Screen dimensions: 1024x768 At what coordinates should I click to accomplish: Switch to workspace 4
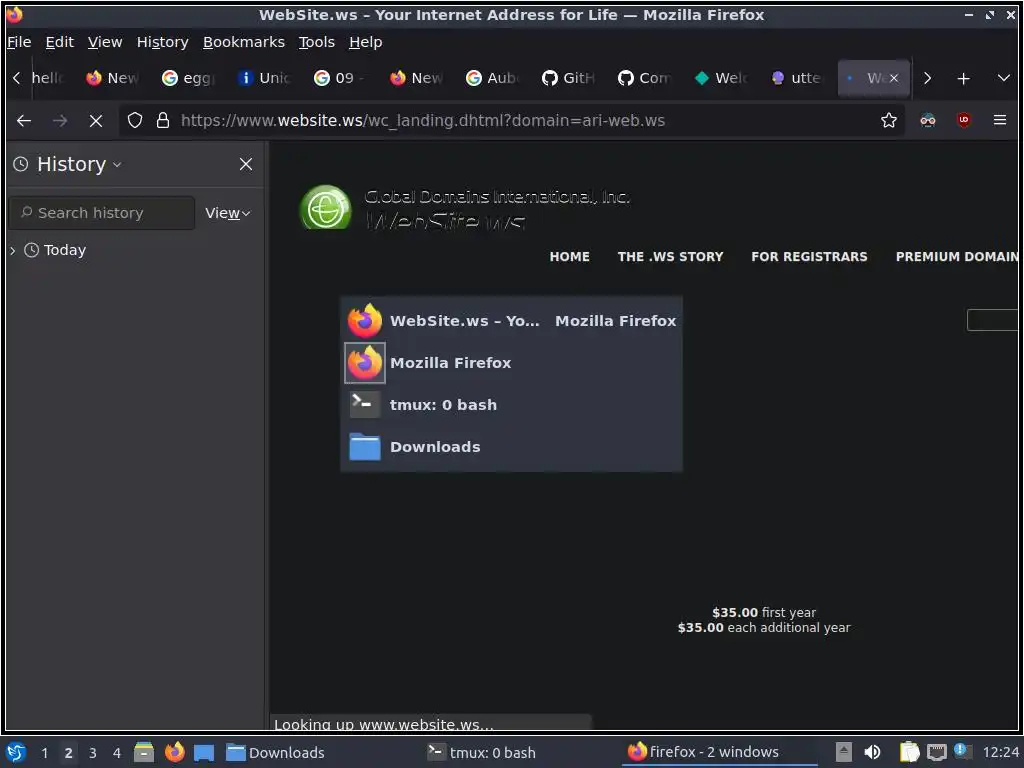(117, 753)
